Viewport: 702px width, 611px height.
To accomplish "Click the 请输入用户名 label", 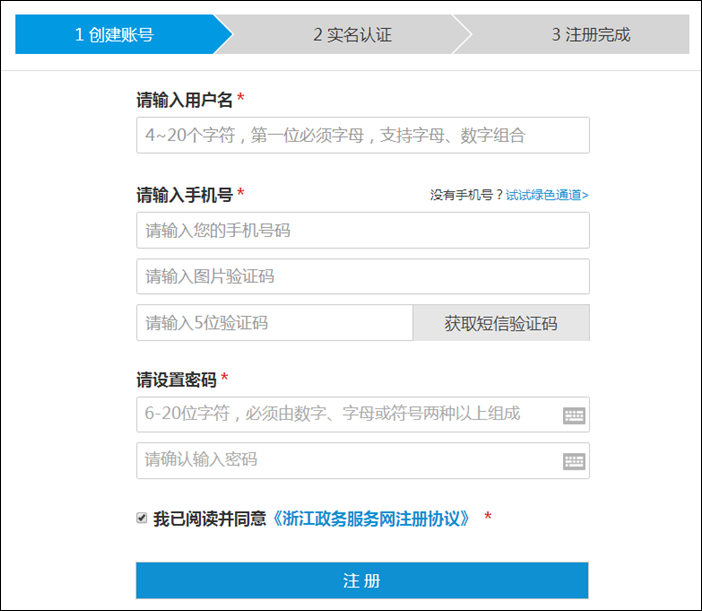I will point(184,100).
